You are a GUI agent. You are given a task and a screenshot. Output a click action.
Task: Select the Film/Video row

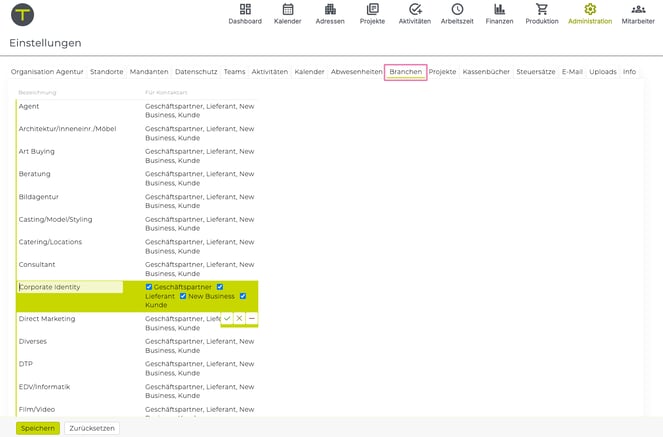click(x=137, y=410)
